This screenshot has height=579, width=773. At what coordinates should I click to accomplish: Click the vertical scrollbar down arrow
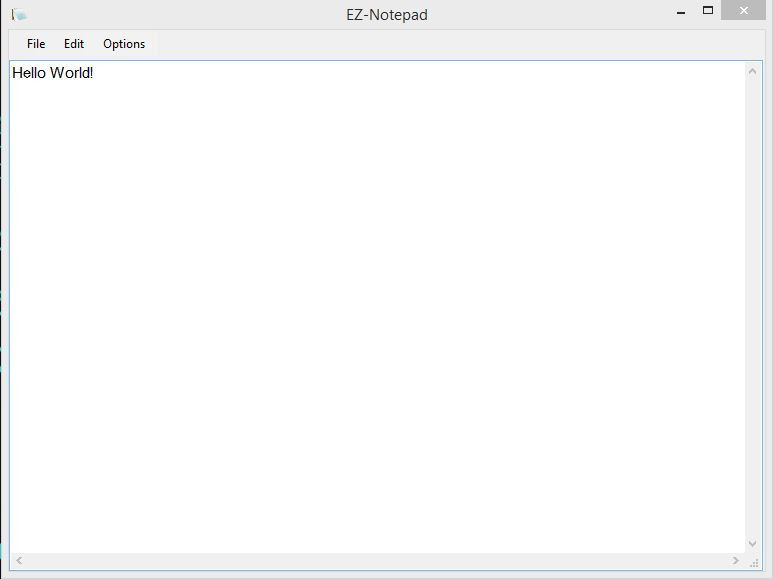click(x=752, y=543)
